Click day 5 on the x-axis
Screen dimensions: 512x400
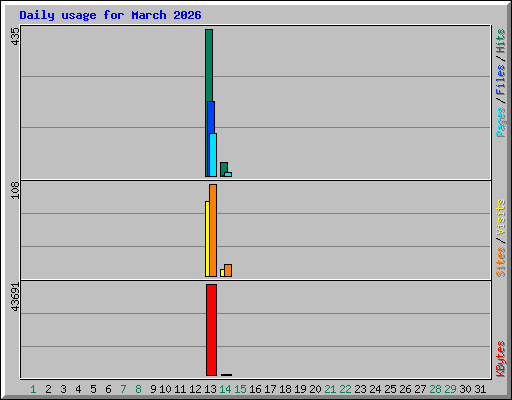[x=93, y=389]
